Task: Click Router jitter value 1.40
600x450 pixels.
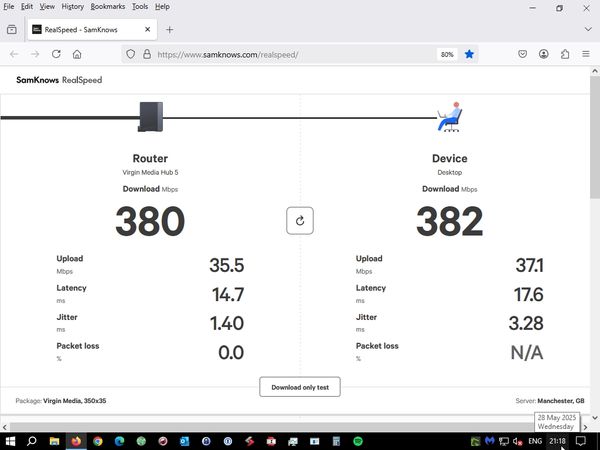Action: coord(227,323)
